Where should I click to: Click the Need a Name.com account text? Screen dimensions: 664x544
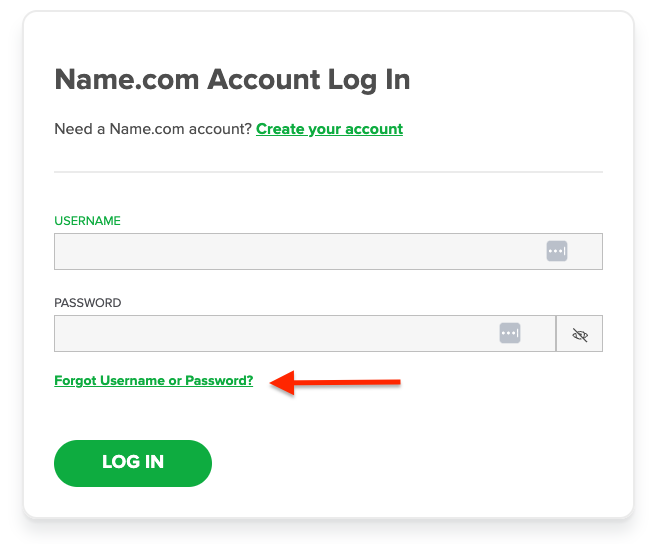tap(153, 129)
